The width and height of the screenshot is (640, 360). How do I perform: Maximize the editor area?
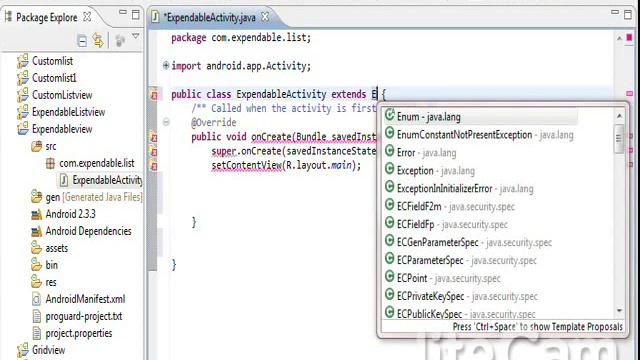628,15
